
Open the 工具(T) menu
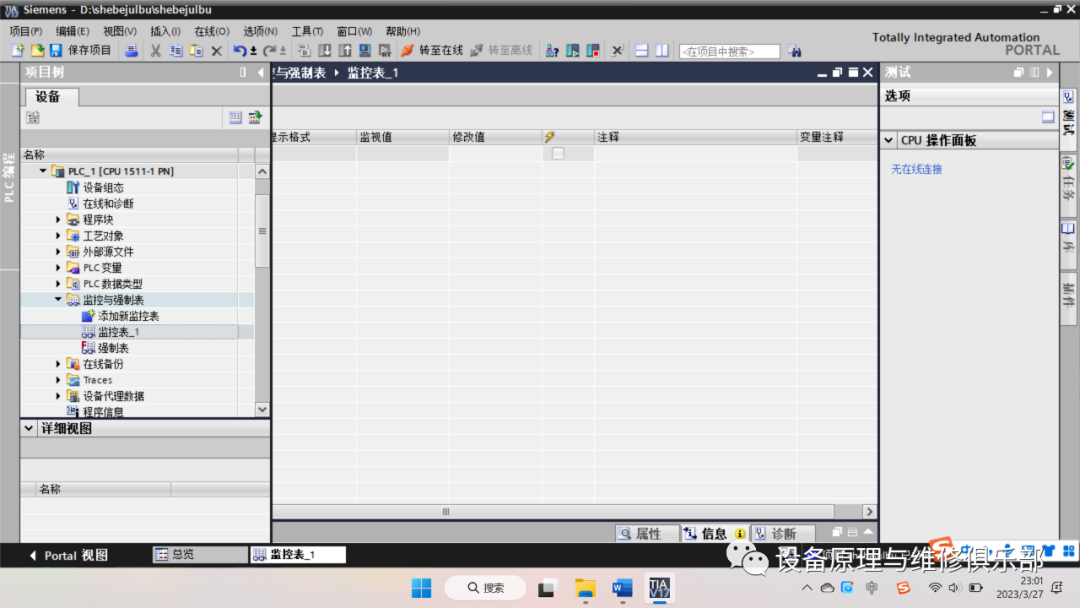[307, 31]
